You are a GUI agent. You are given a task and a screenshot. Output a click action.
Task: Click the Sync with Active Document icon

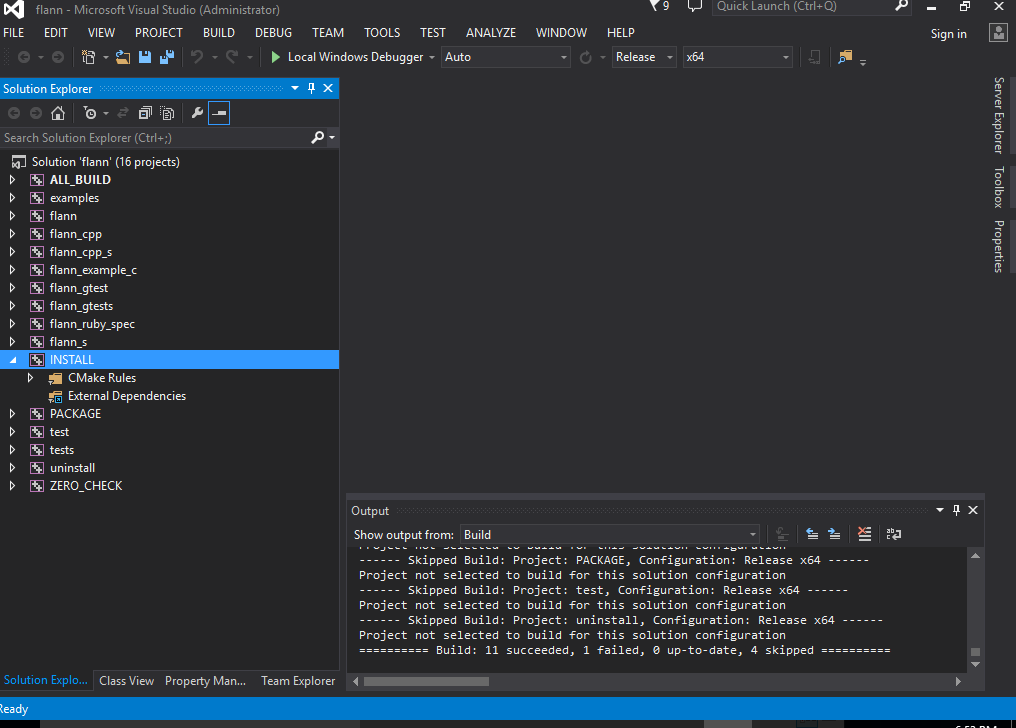(x=122, y=113)
